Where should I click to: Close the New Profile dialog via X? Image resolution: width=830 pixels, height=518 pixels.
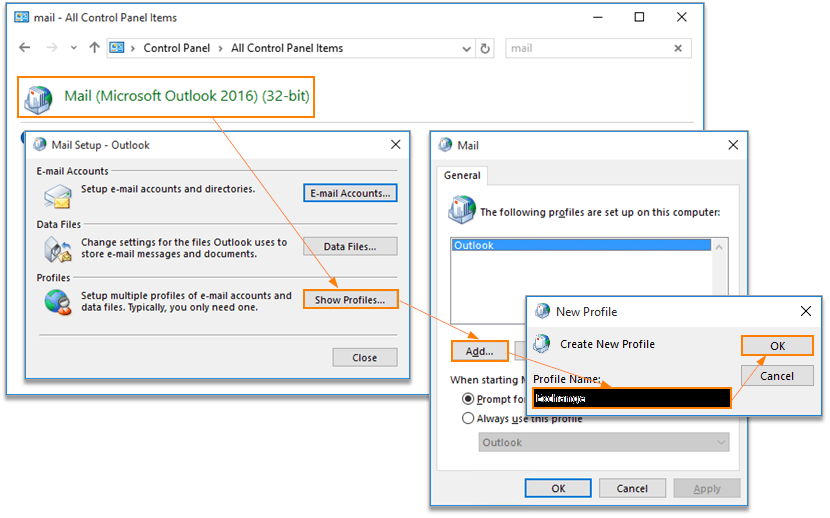pos(806,311)
